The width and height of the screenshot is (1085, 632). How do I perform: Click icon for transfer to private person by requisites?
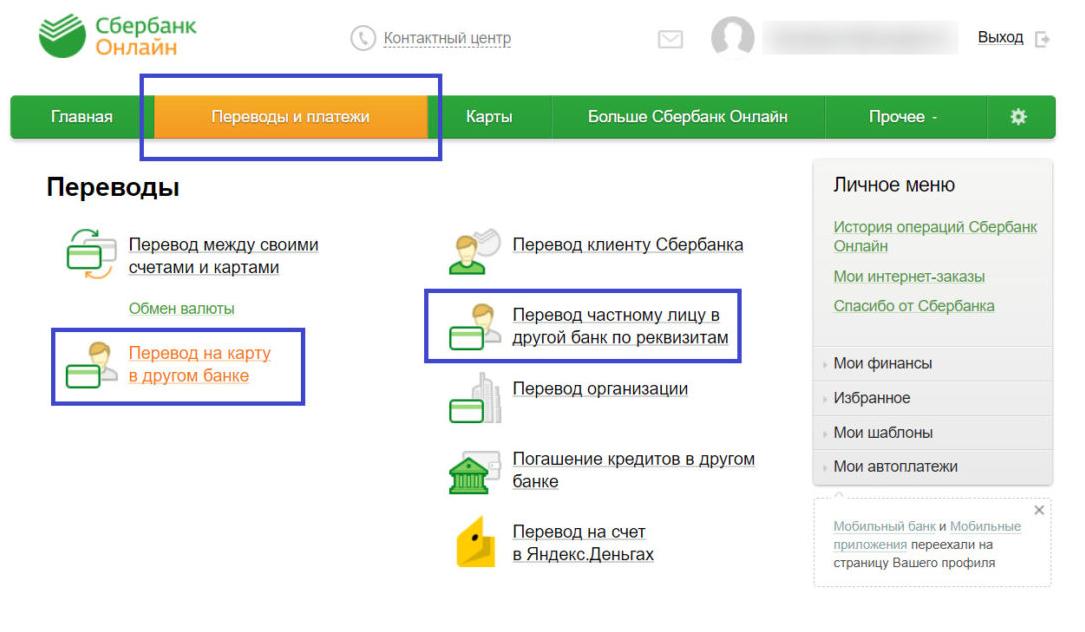tap(474, 325)
